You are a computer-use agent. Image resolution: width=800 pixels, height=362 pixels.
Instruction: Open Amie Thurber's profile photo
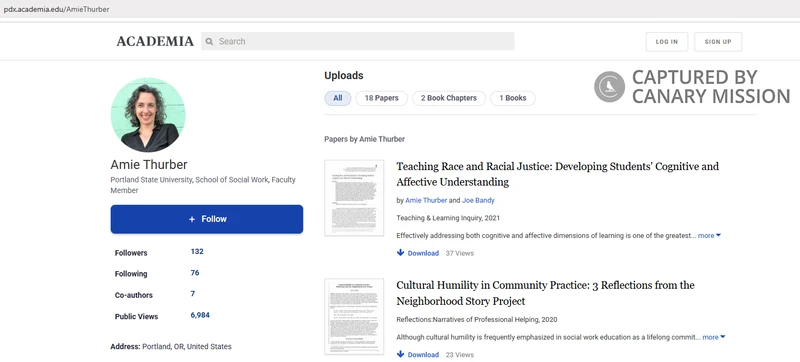coord(148,115)
